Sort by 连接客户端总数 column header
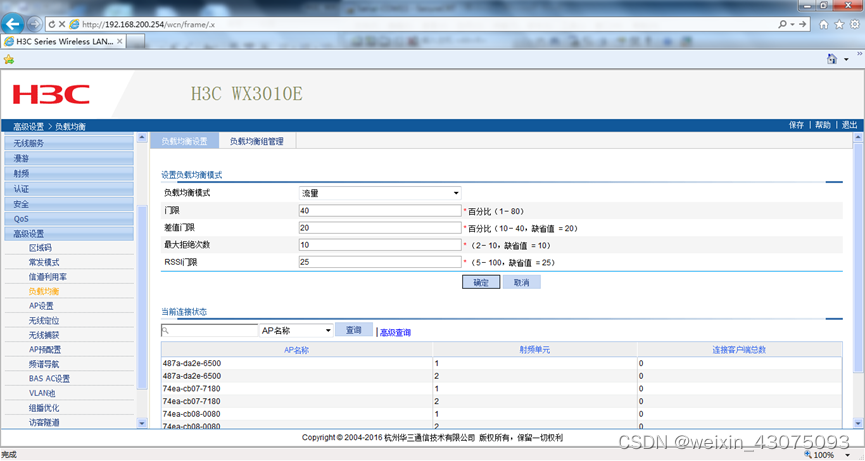The width and height of the screenshot is (865, 461). coord(739,350)
